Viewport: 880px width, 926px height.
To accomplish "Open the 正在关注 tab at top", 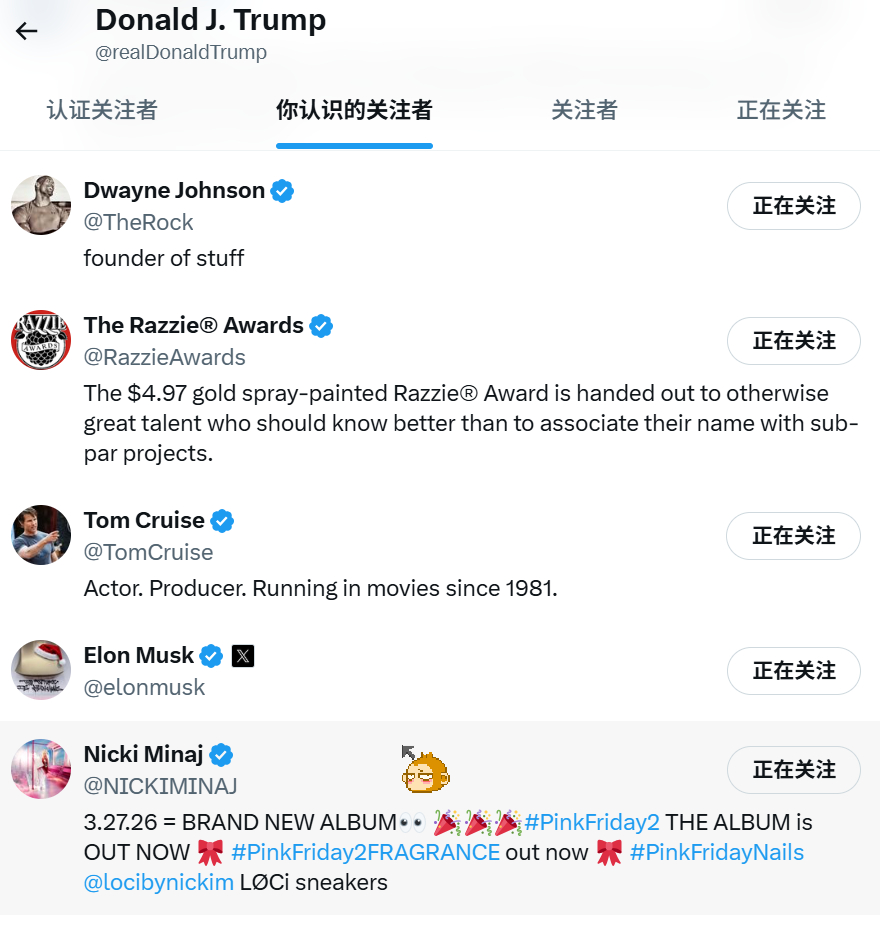I will point(781,110).
